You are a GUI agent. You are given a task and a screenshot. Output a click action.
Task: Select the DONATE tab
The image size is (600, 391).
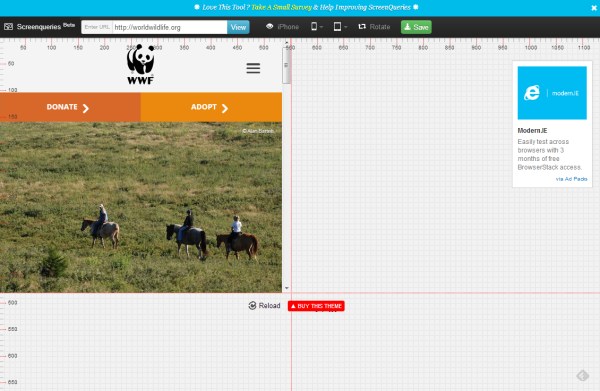[70, 107]
